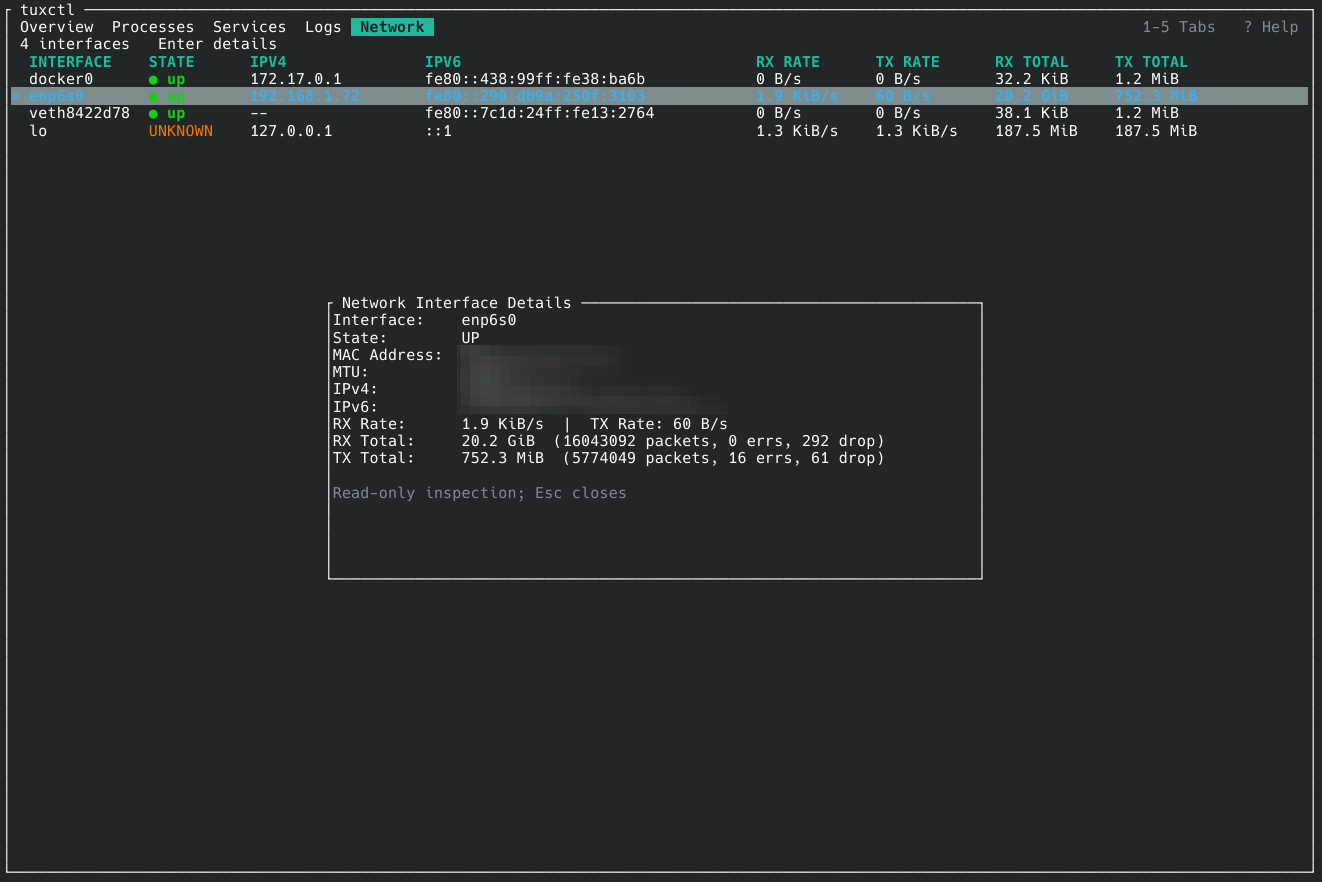Click the active Network tab
The width and height of the screenshot is (1322, 882).
click(x=392, y=27)
